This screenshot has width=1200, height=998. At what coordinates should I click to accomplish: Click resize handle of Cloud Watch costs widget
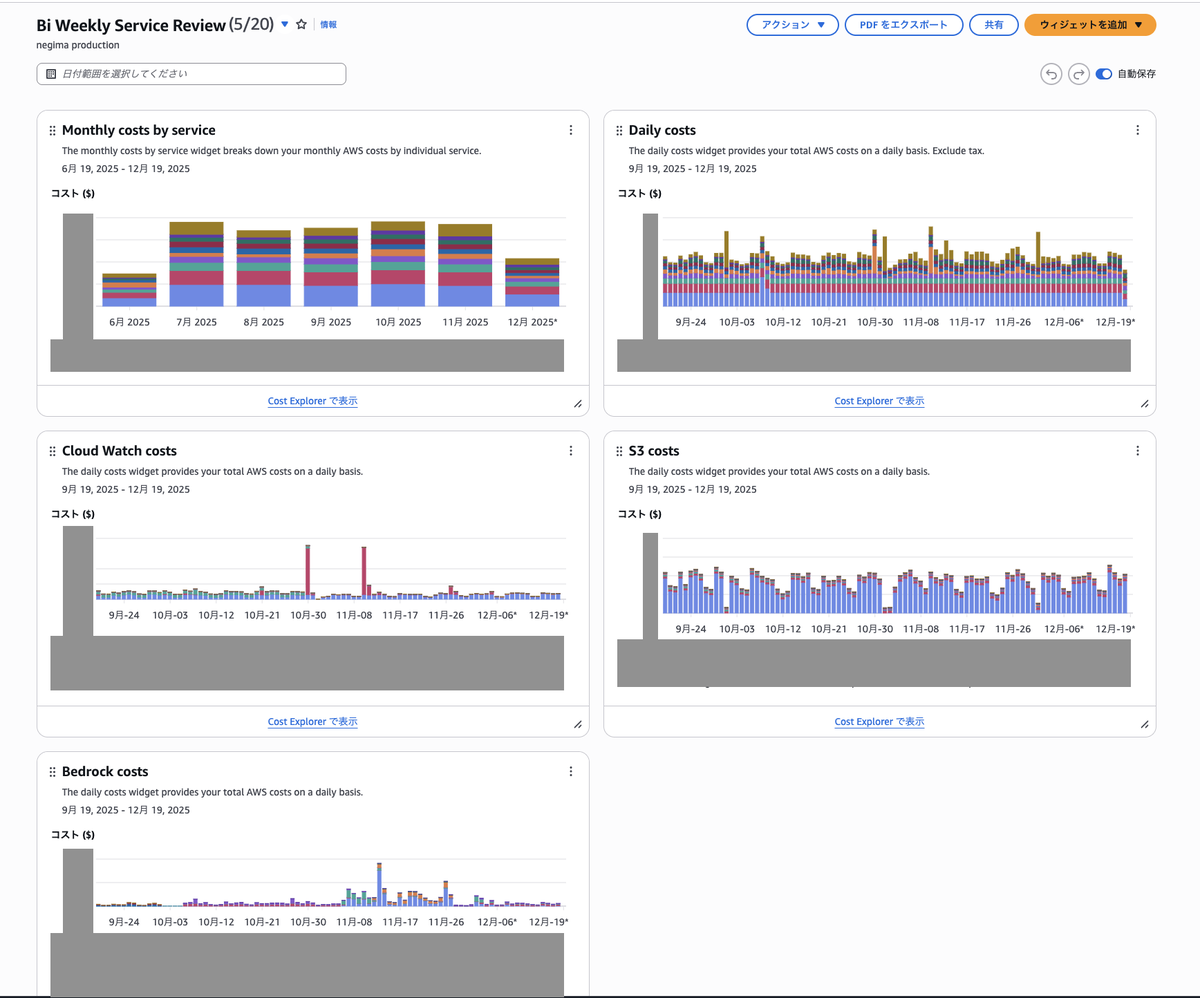578,725
